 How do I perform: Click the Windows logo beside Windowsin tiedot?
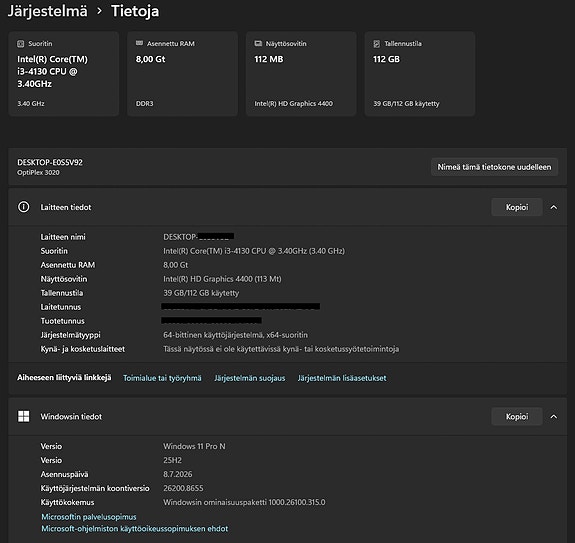pos(24,417)
